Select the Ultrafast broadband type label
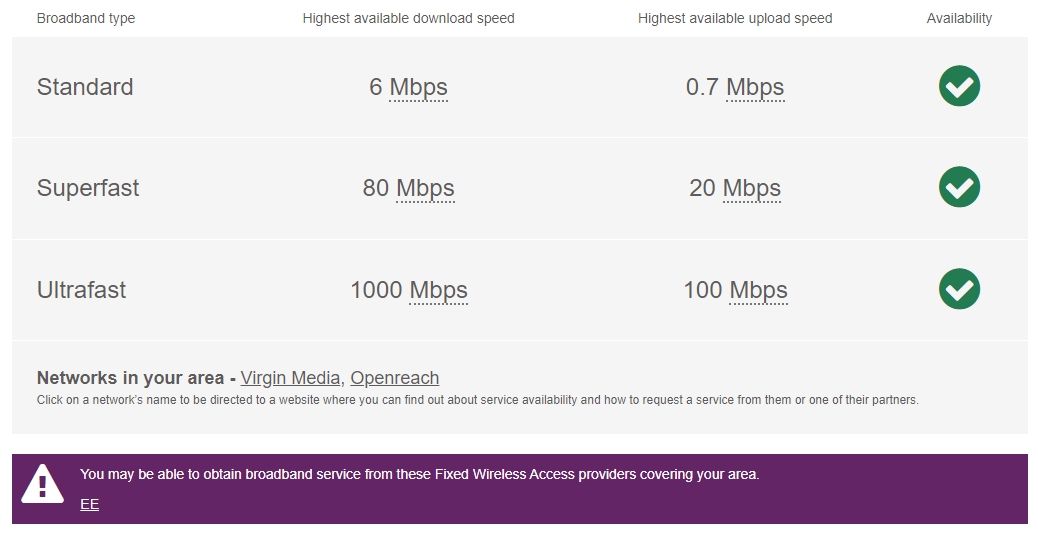The width and height of the screenshot is (1038, 537). pos(82,290)
